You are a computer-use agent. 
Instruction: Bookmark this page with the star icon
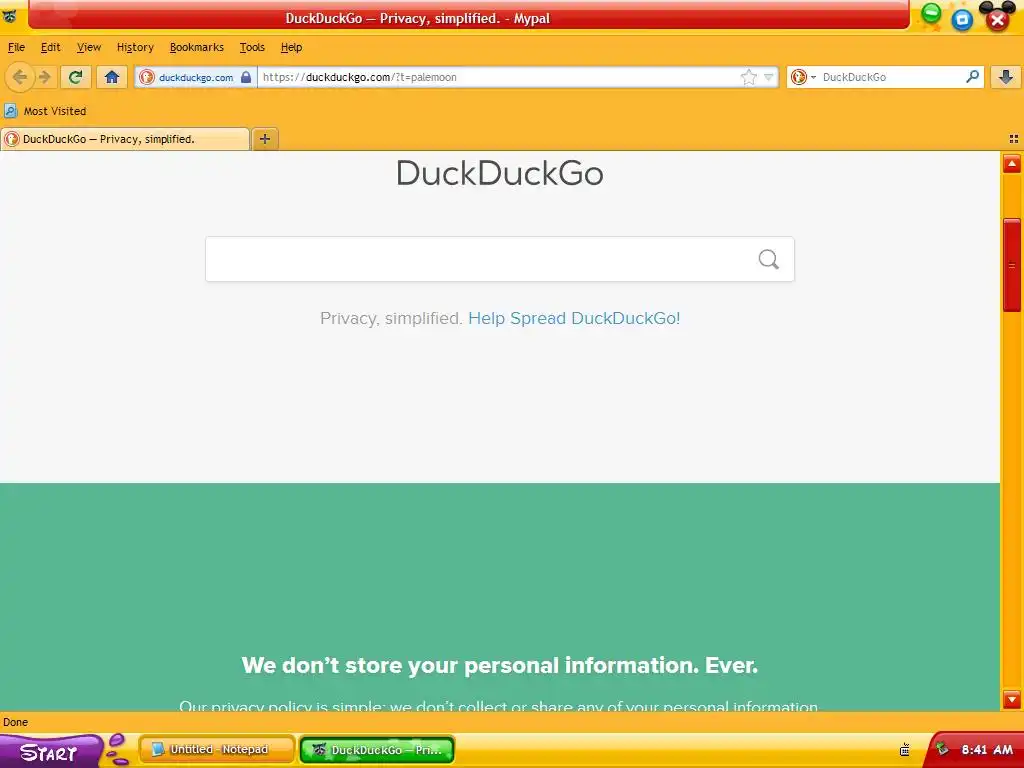[748, 77]
